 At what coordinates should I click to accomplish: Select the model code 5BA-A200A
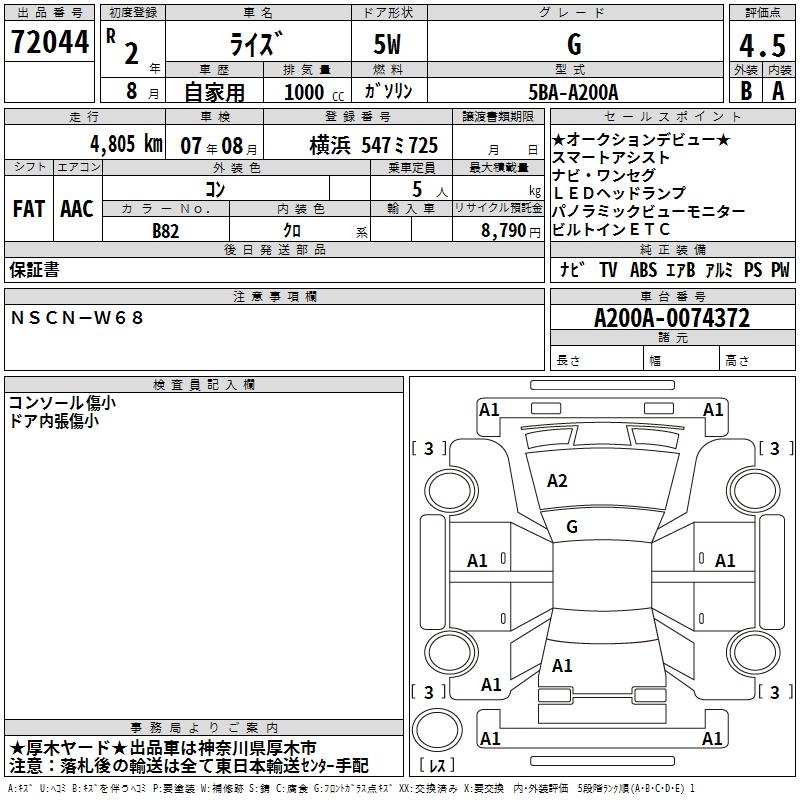point(573,92)
